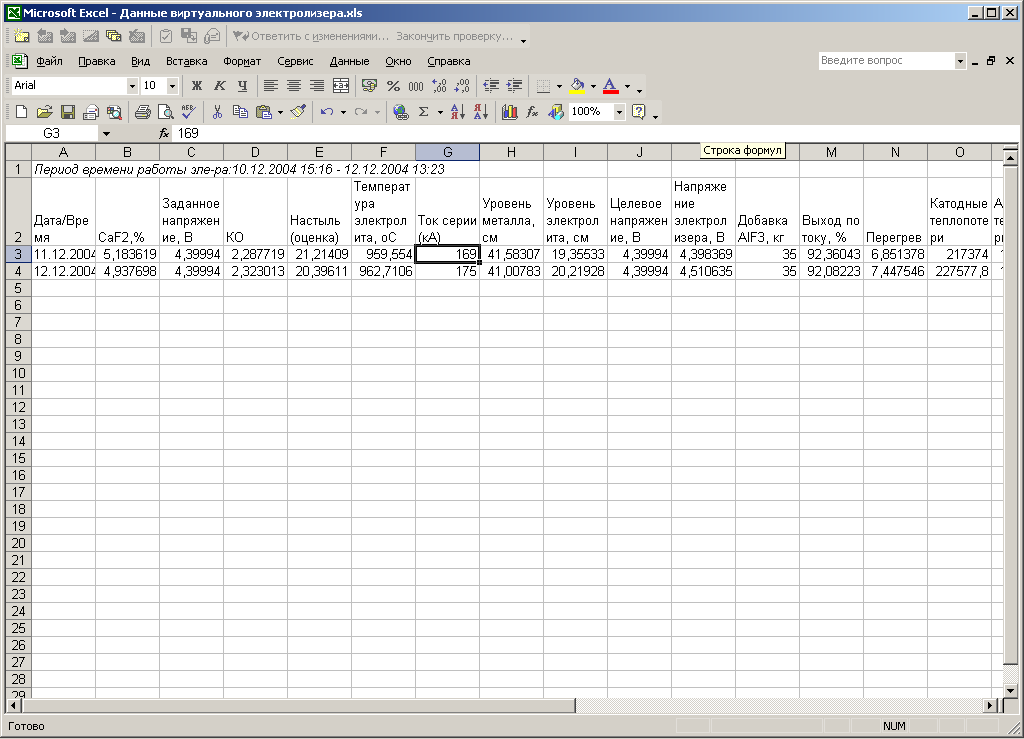
Task: Launch the Chart Wizard
Action: point(509,112)
